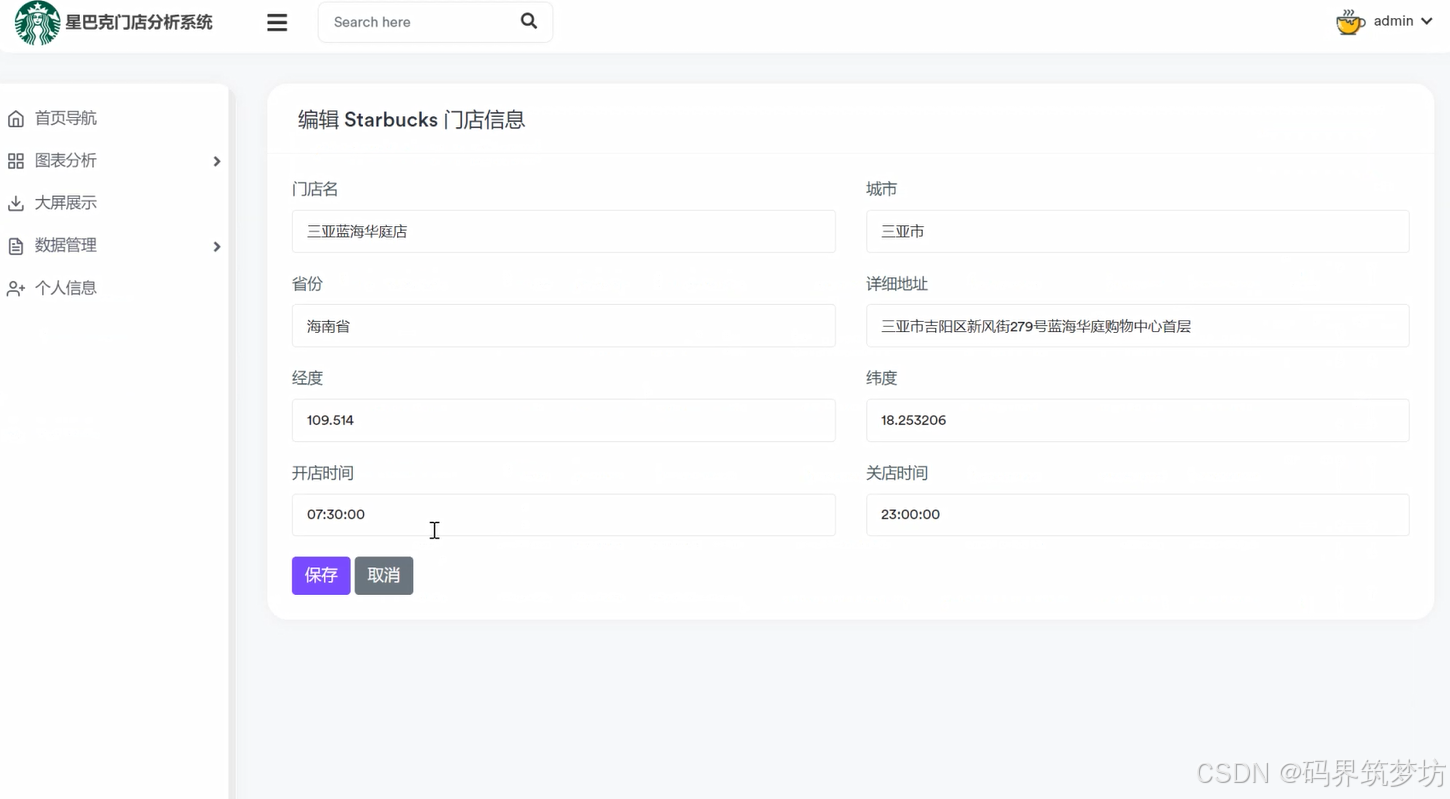Click the grid icon beside 图表分析

coord(16,161)
